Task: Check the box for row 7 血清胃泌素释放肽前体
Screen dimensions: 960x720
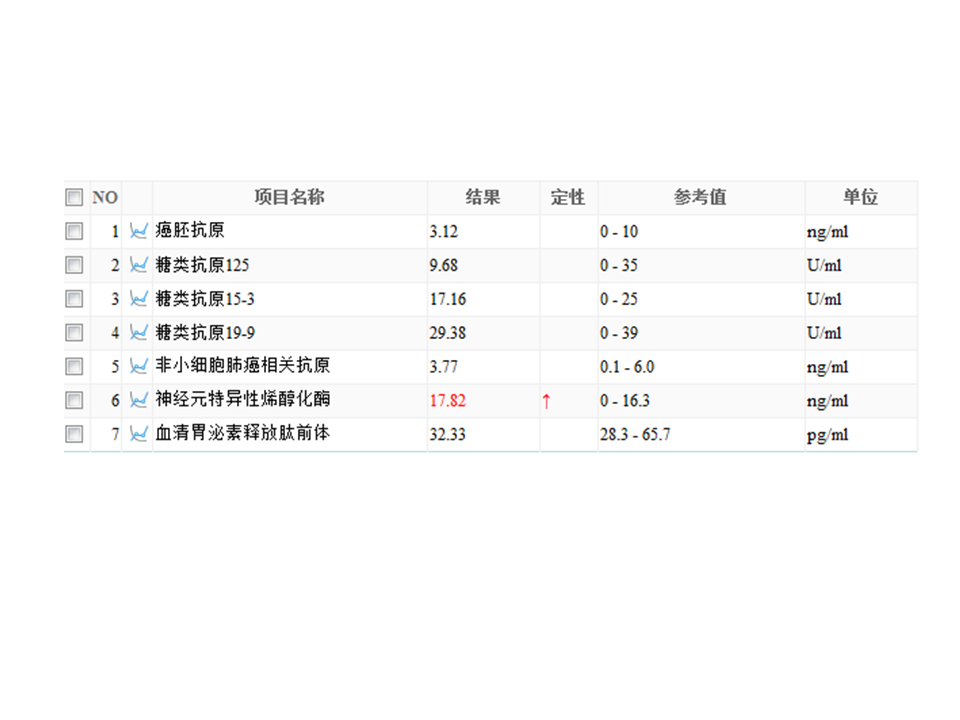Action: click(74, 434)
